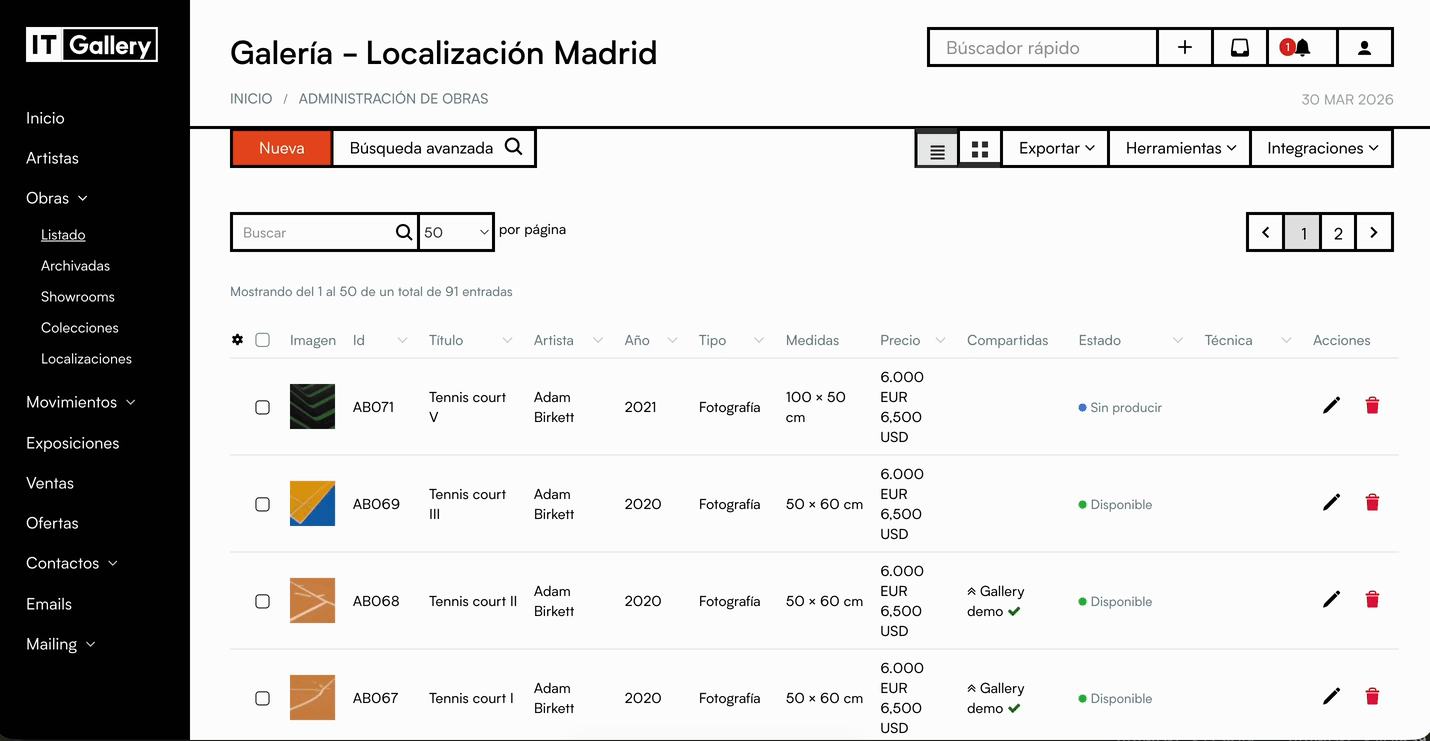Open Búsqueda avanzada
Viewport: 1430px width, 741px height.
click(x=435, y=148)
